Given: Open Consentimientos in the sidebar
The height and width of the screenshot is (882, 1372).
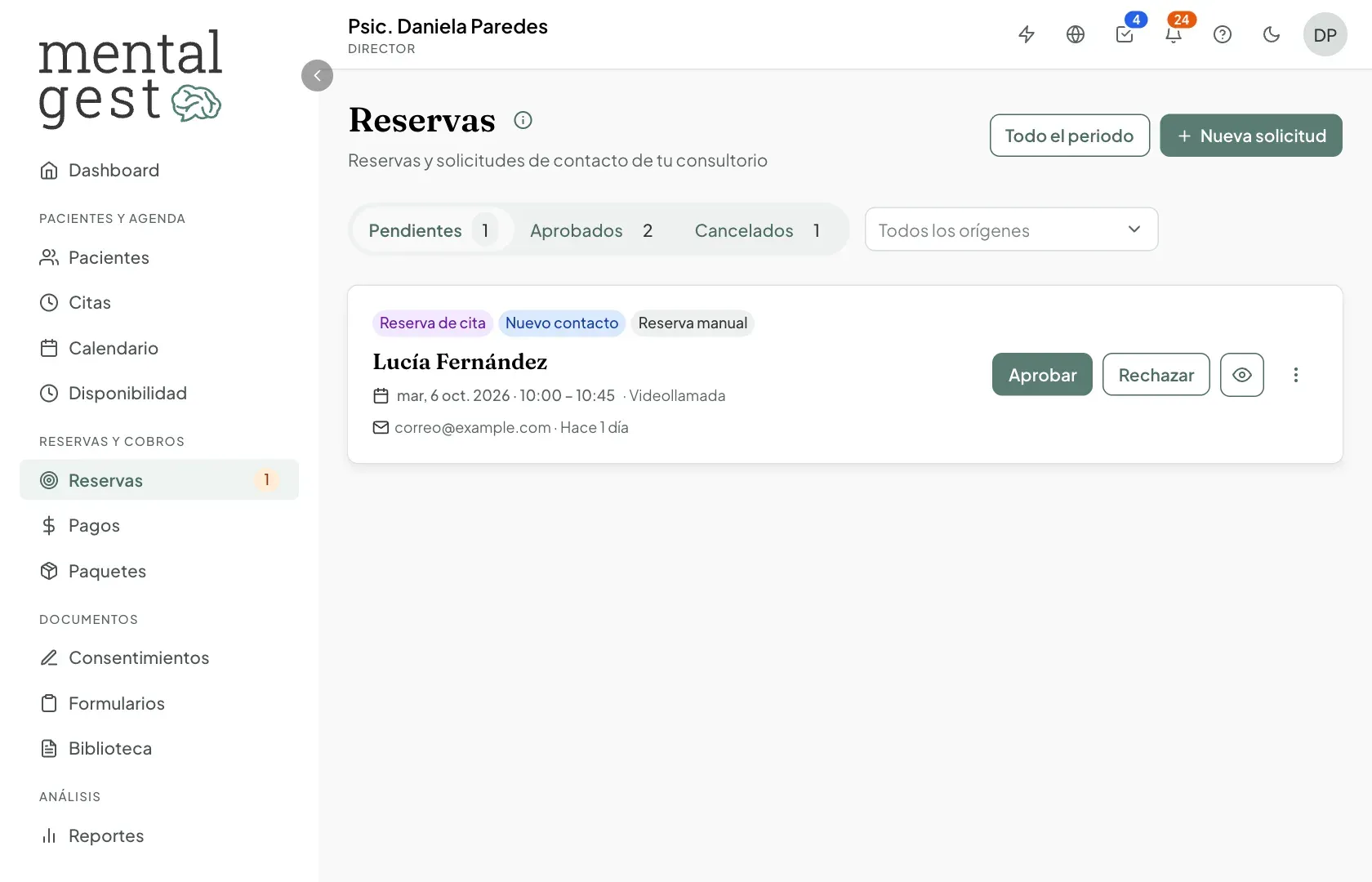Looking at the screenshot, I should (159, 657).
